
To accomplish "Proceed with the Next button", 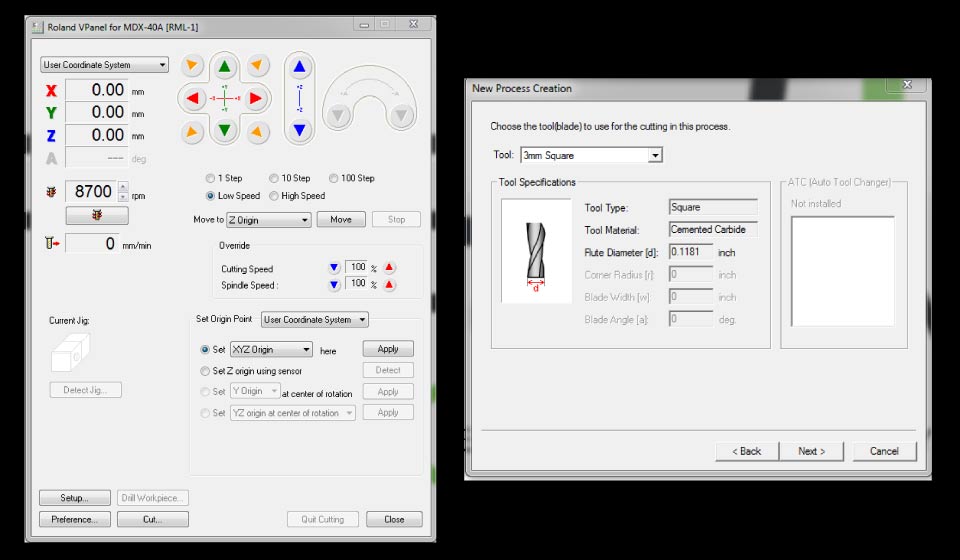I will click(812, 451).
